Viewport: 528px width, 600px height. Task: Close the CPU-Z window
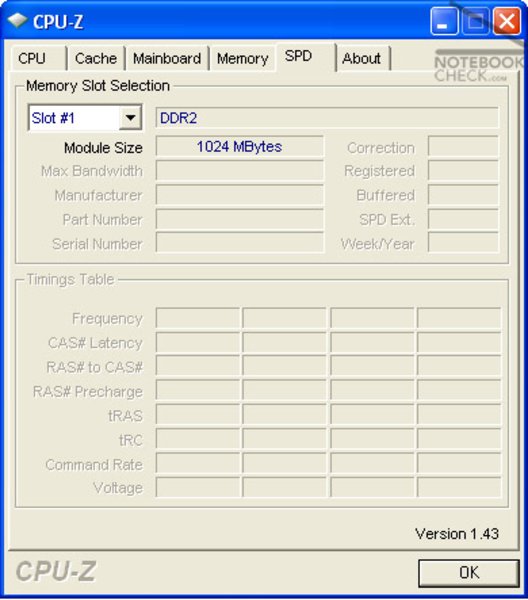tap(507, 21)
